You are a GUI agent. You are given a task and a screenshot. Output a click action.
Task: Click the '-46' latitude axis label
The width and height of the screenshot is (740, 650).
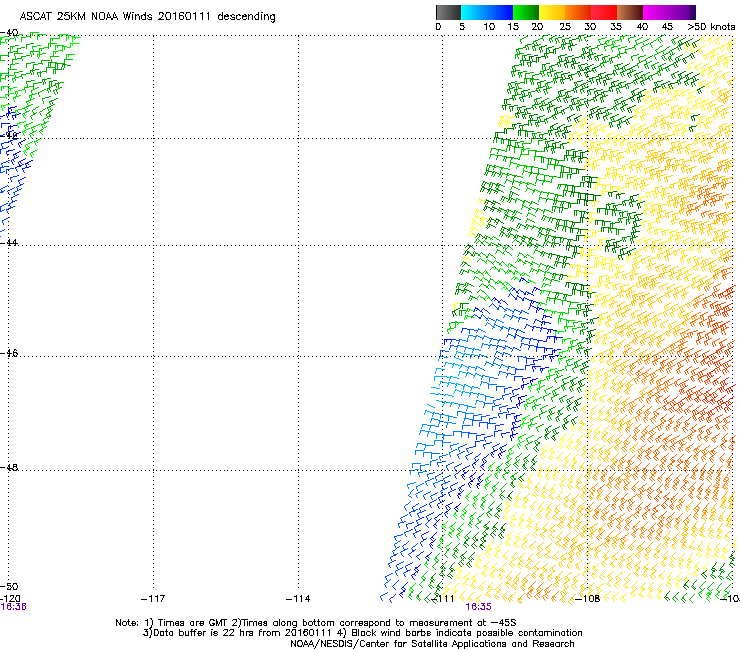[9, 354]
